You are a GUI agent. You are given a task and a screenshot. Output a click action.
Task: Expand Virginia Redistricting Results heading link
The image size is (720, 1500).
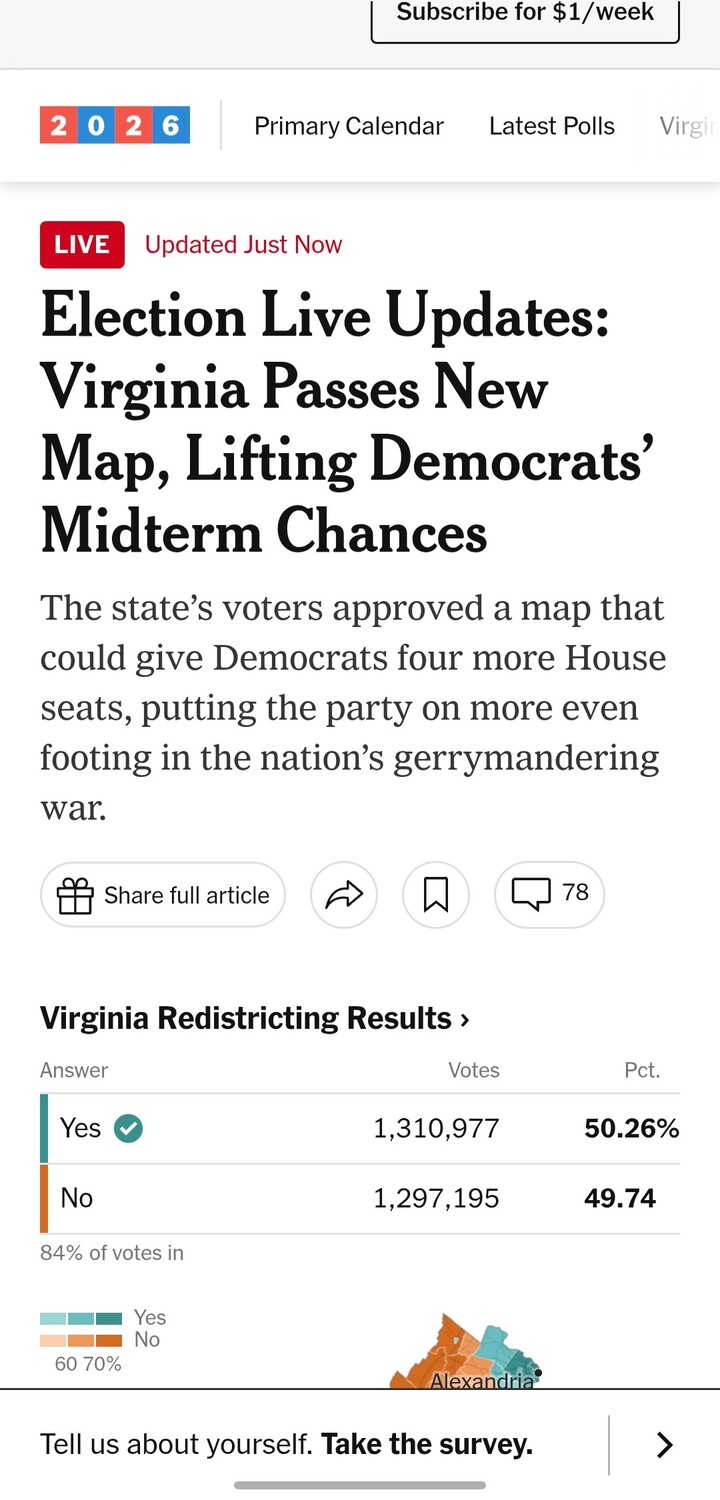click(254, 1018)
